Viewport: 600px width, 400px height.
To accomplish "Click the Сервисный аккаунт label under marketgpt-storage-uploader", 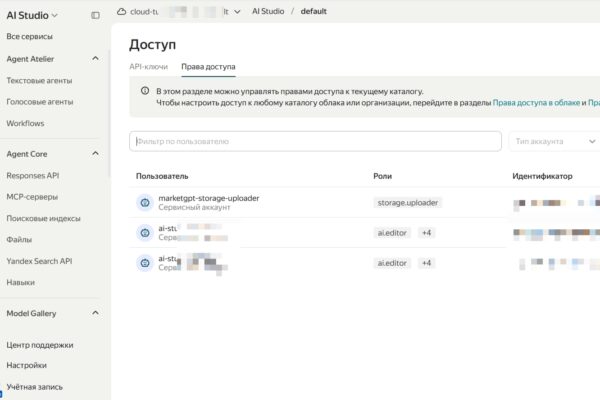I will tap(194, 207).
